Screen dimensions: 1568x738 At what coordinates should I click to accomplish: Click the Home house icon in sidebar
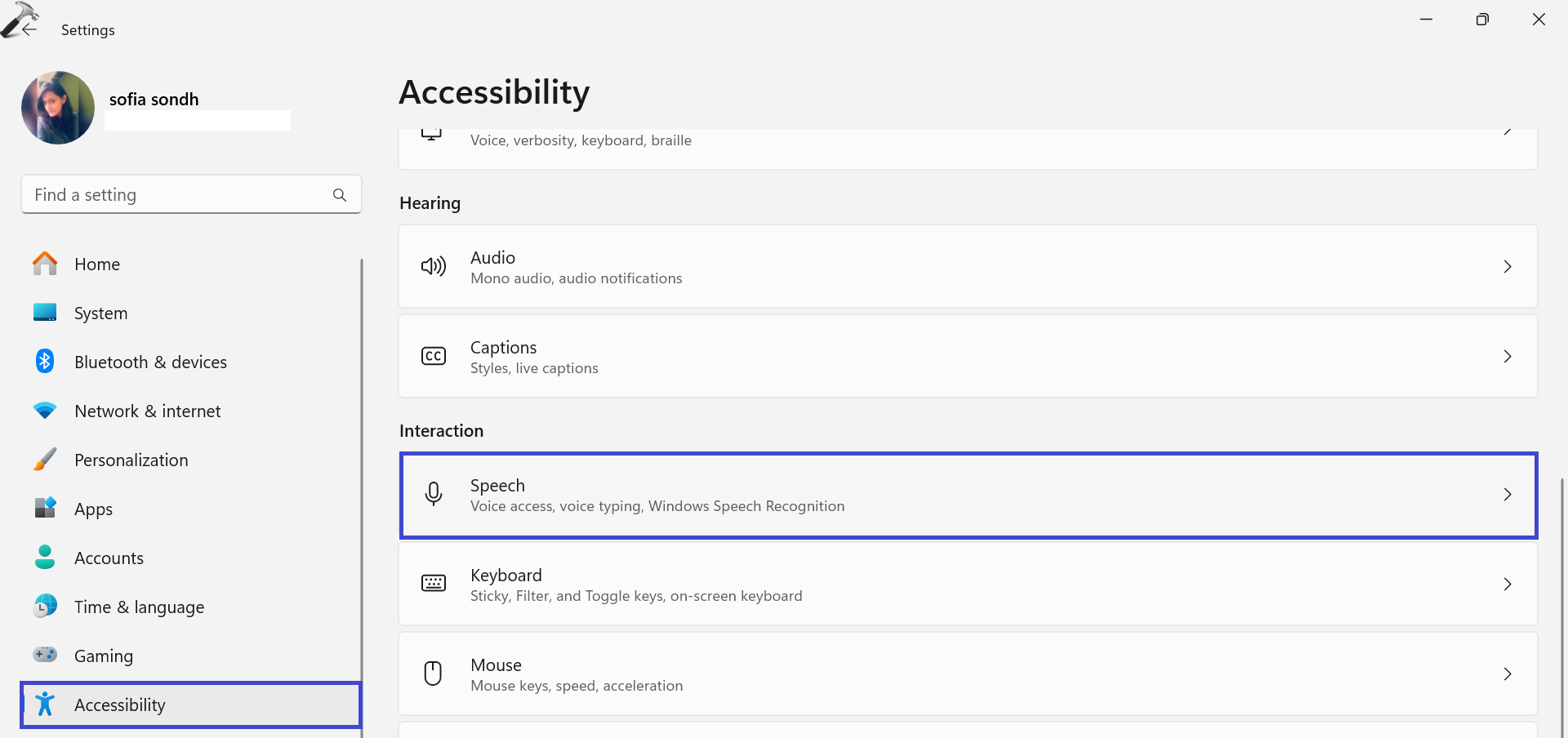(x=45, y=264)
